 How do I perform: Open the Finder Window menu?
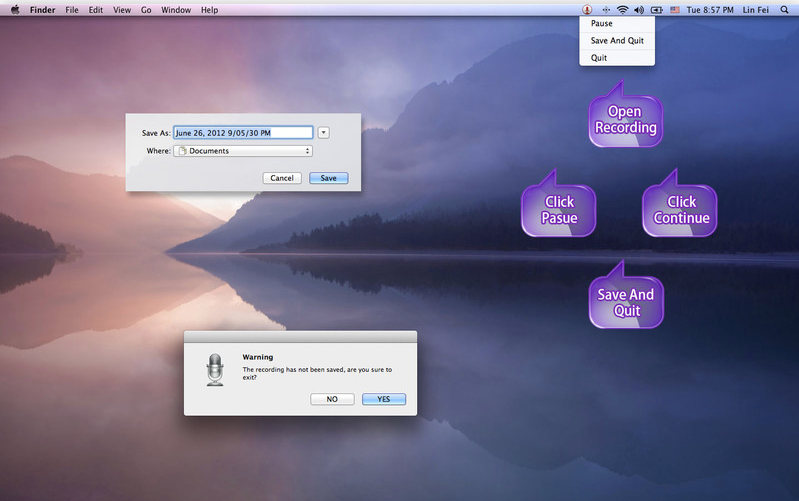tap(176, 9)
